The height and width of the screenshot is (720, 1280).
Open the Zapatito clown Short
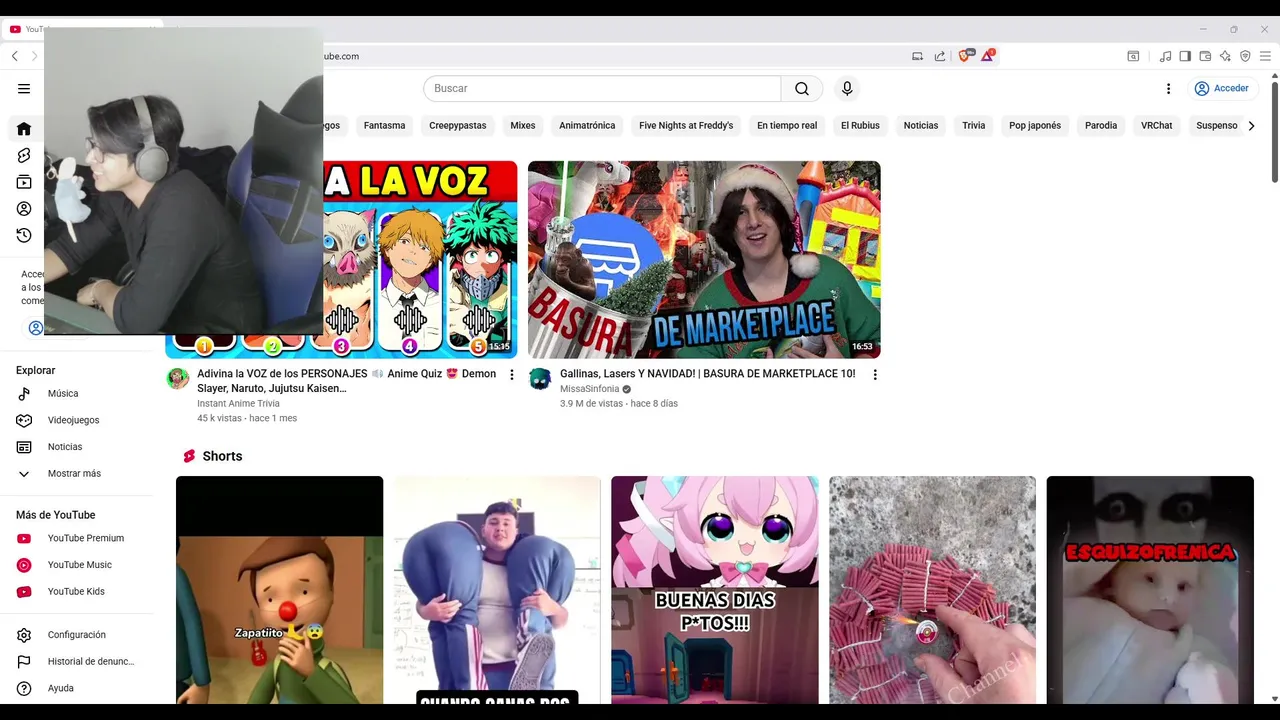coord(280,590)
